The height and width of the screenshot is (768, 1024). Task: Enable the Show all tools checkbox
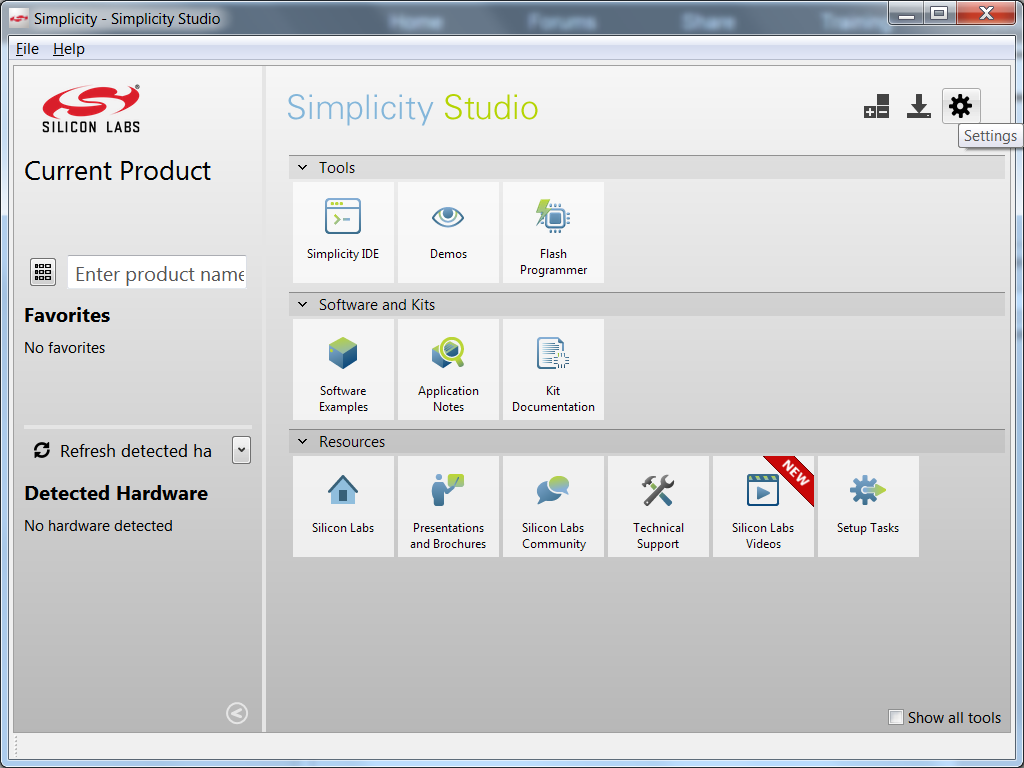click(897, 717)
